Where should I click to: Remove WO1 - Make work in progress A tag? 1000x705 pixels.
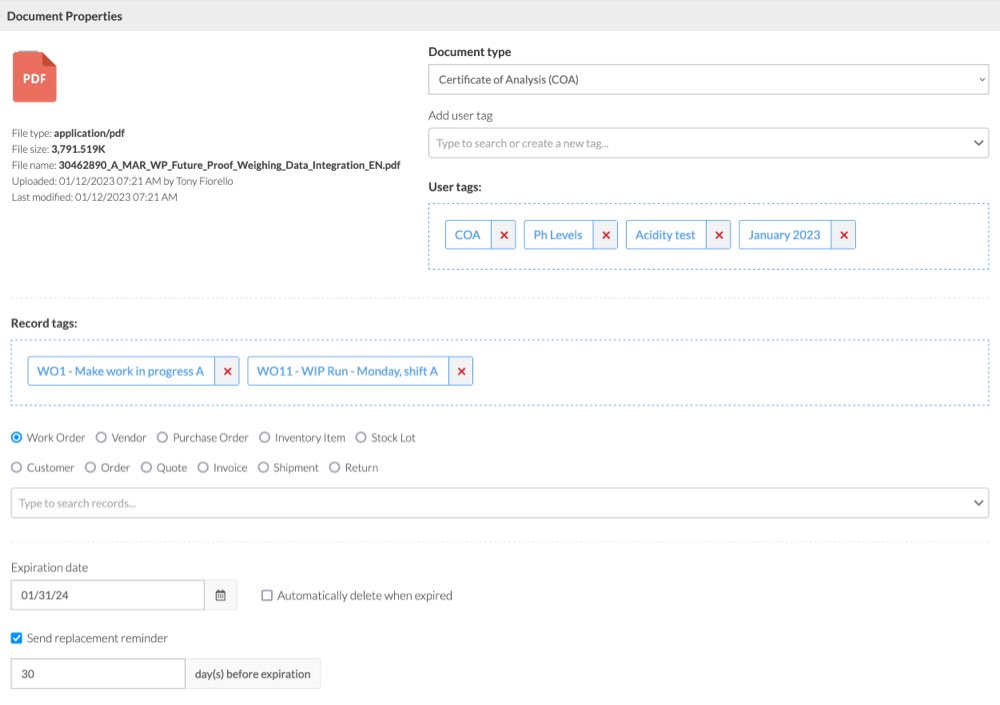pos(227,371)
